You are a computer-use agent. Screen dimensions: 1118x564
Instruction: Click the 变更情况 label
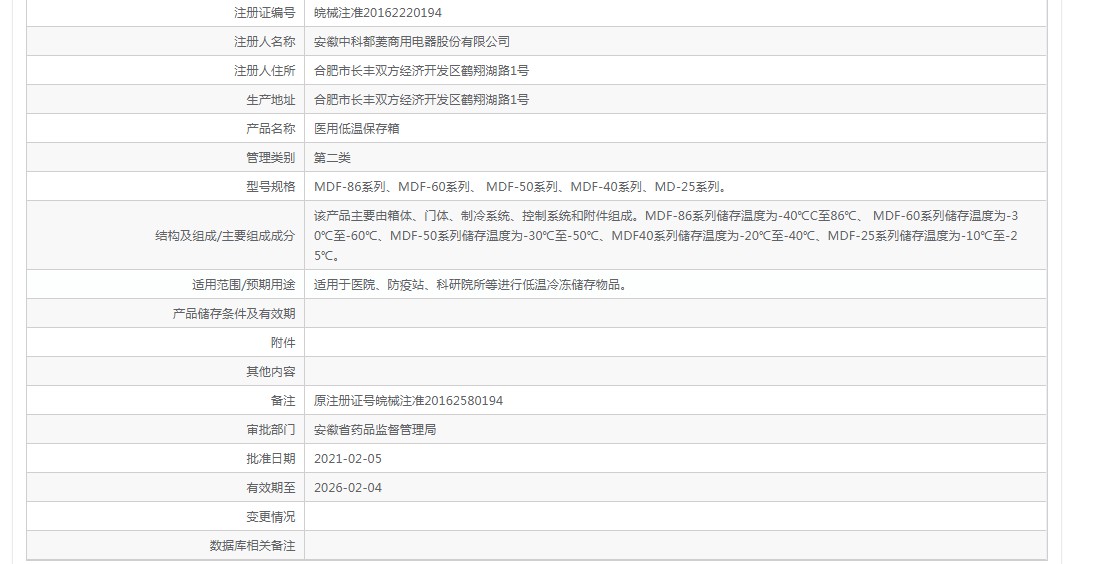tap(271, 517)
